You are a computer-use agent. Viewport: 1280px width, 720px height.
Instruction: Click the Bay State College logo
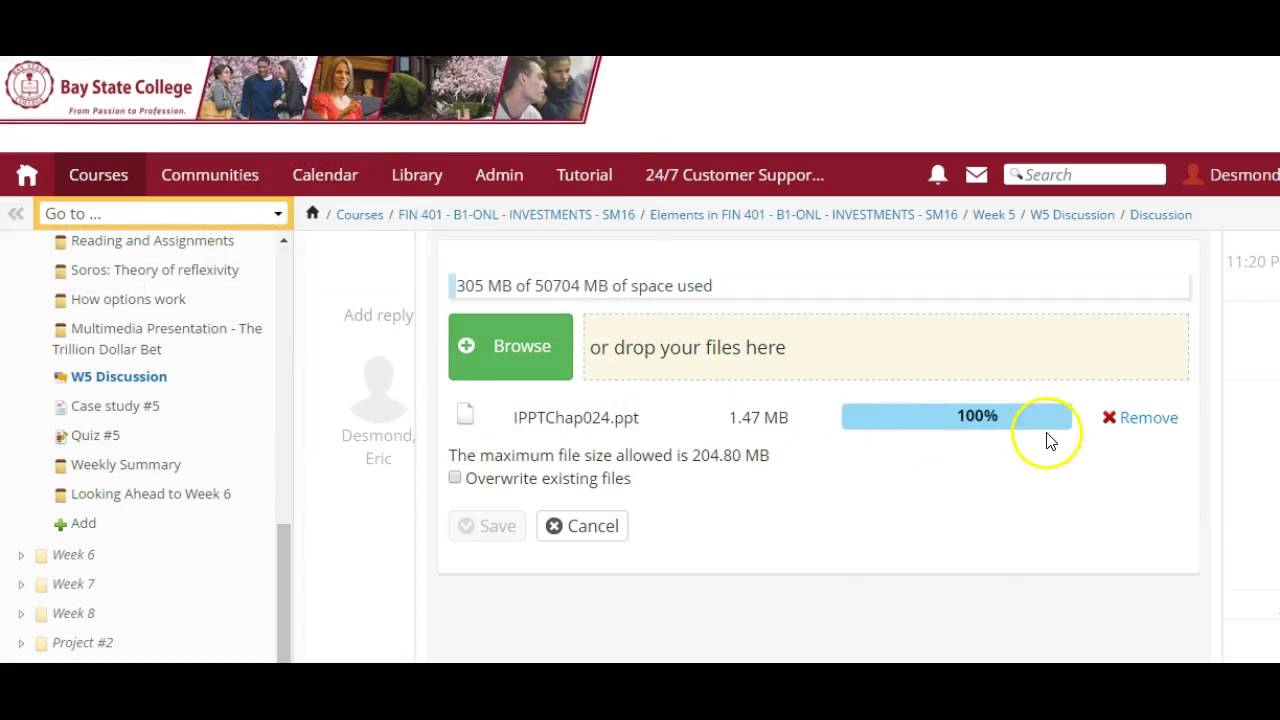click(x=98, y=87)
